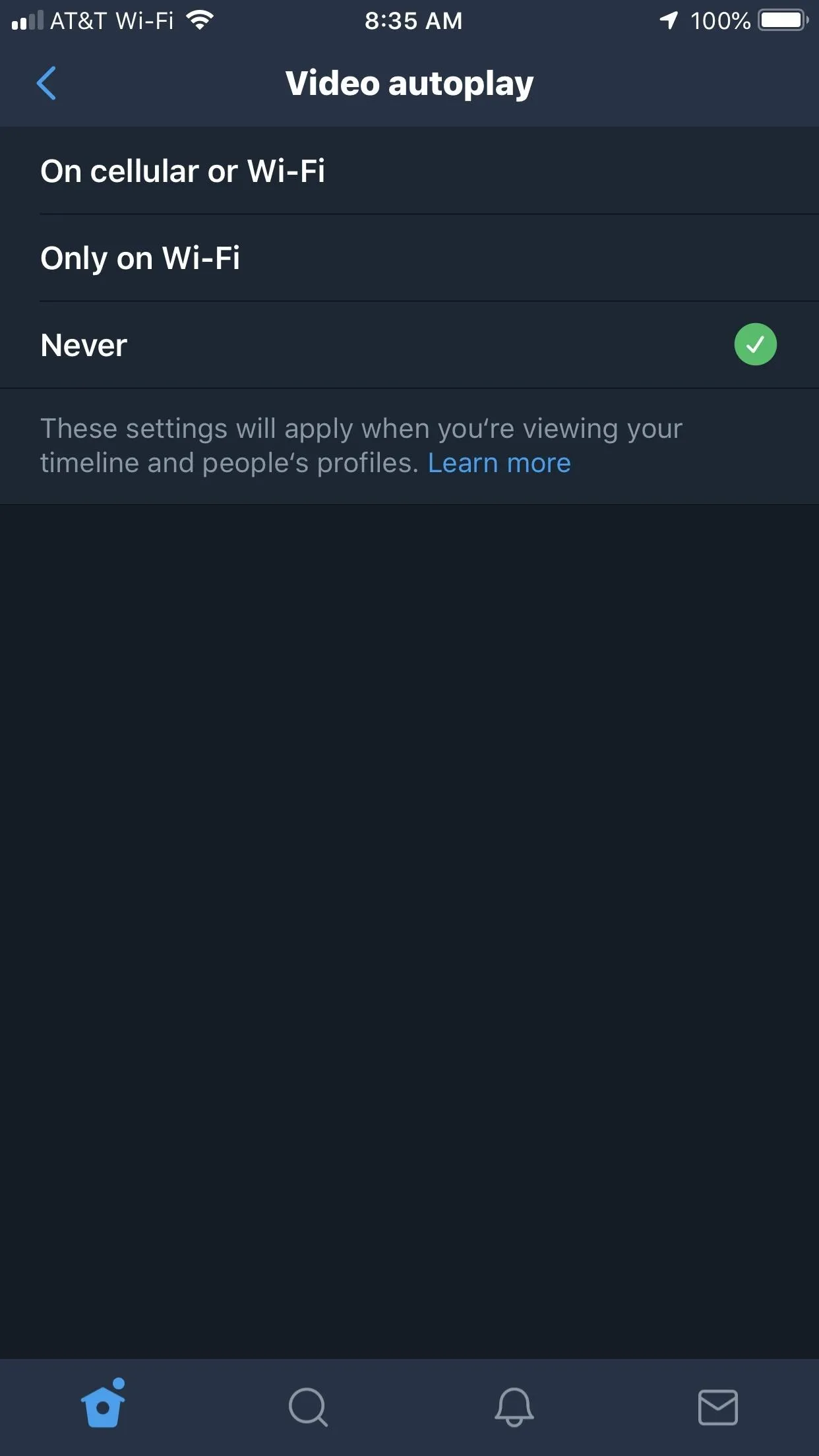Tap the AT&T Wi-Fi carrier label

[112, 21]
